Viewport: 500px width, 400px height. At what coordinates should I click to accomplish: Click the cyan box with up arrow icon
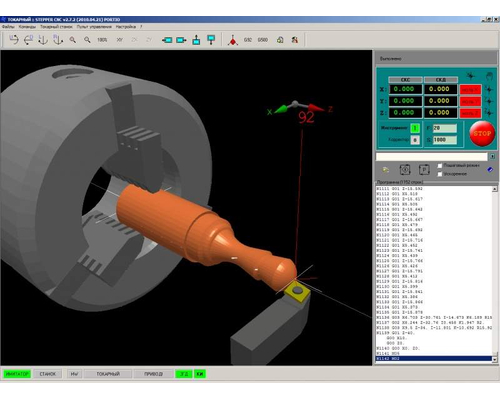click(196, 40)
